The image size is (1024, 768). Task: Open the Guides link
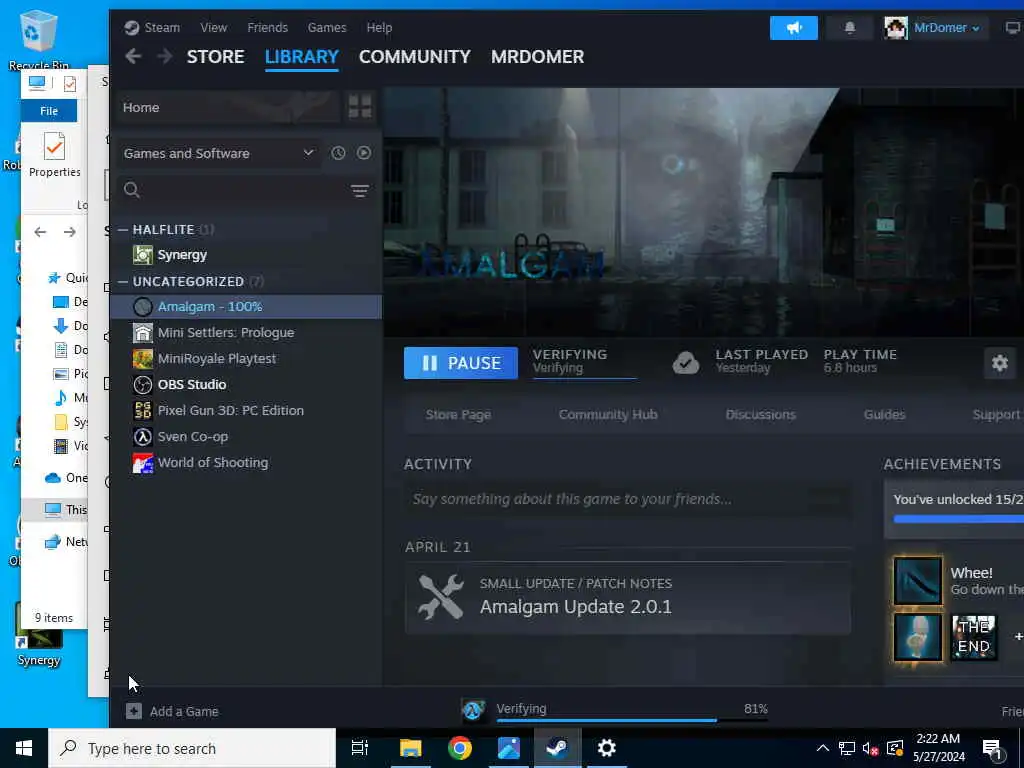tap(884, 415)
